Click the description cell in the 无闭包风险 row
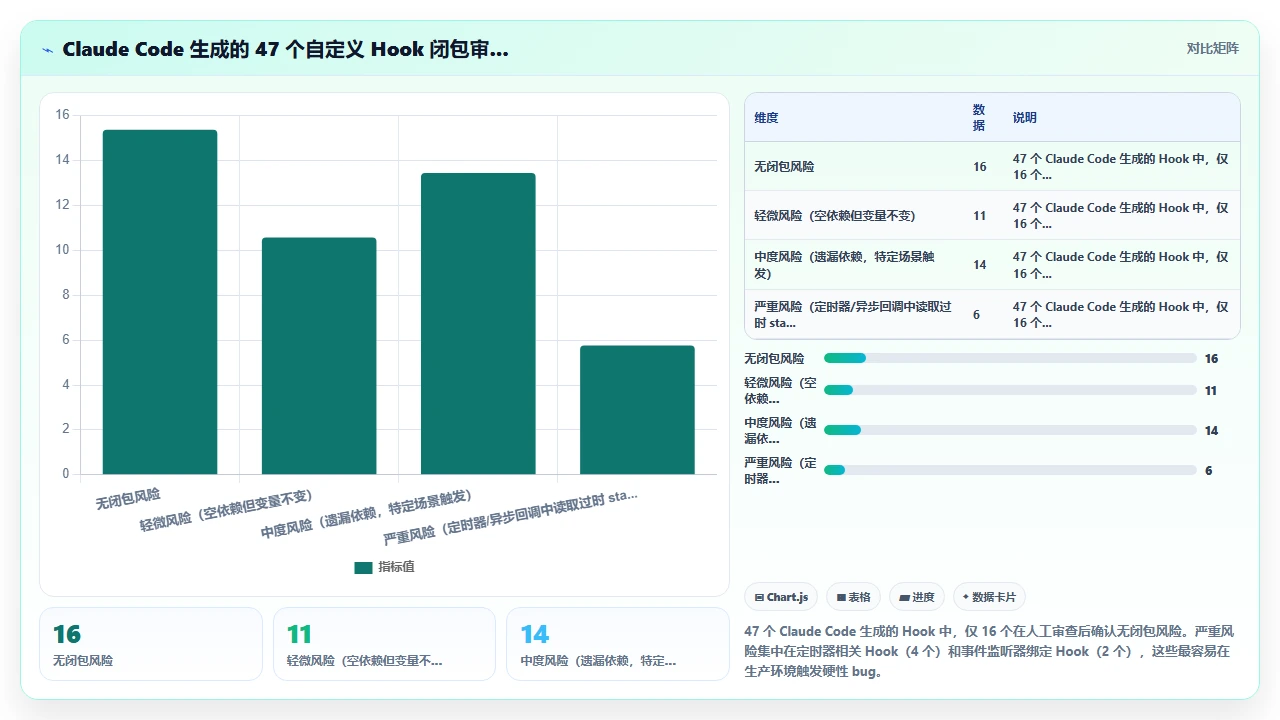Screen dimensions: 1280x720 pyautogui.click(x=1121, y=167)
